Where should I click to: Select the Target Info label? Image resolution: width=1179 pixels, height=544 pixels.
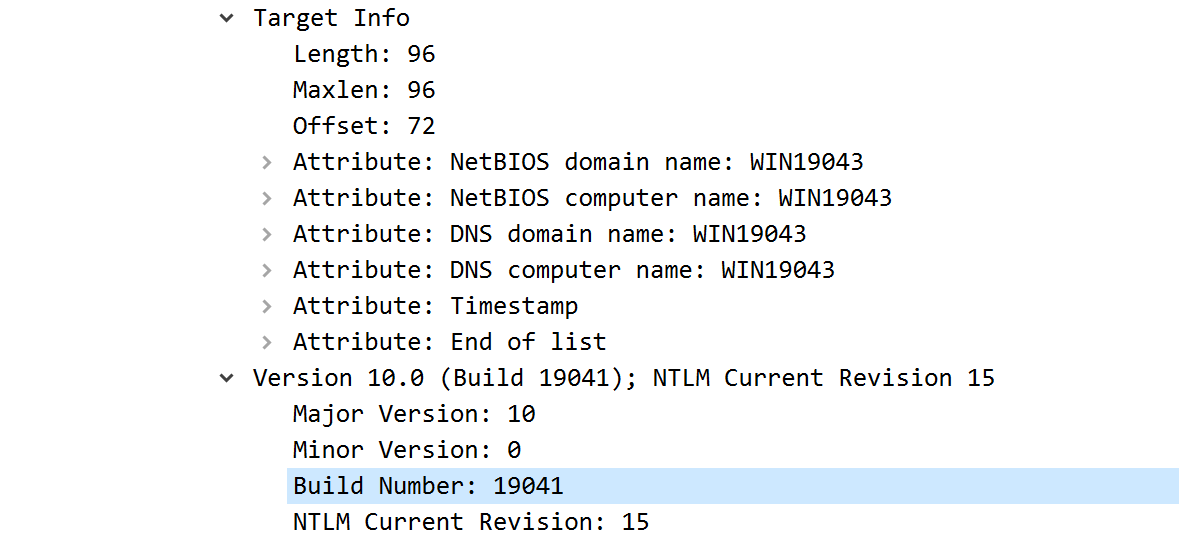tap(331, 18)
